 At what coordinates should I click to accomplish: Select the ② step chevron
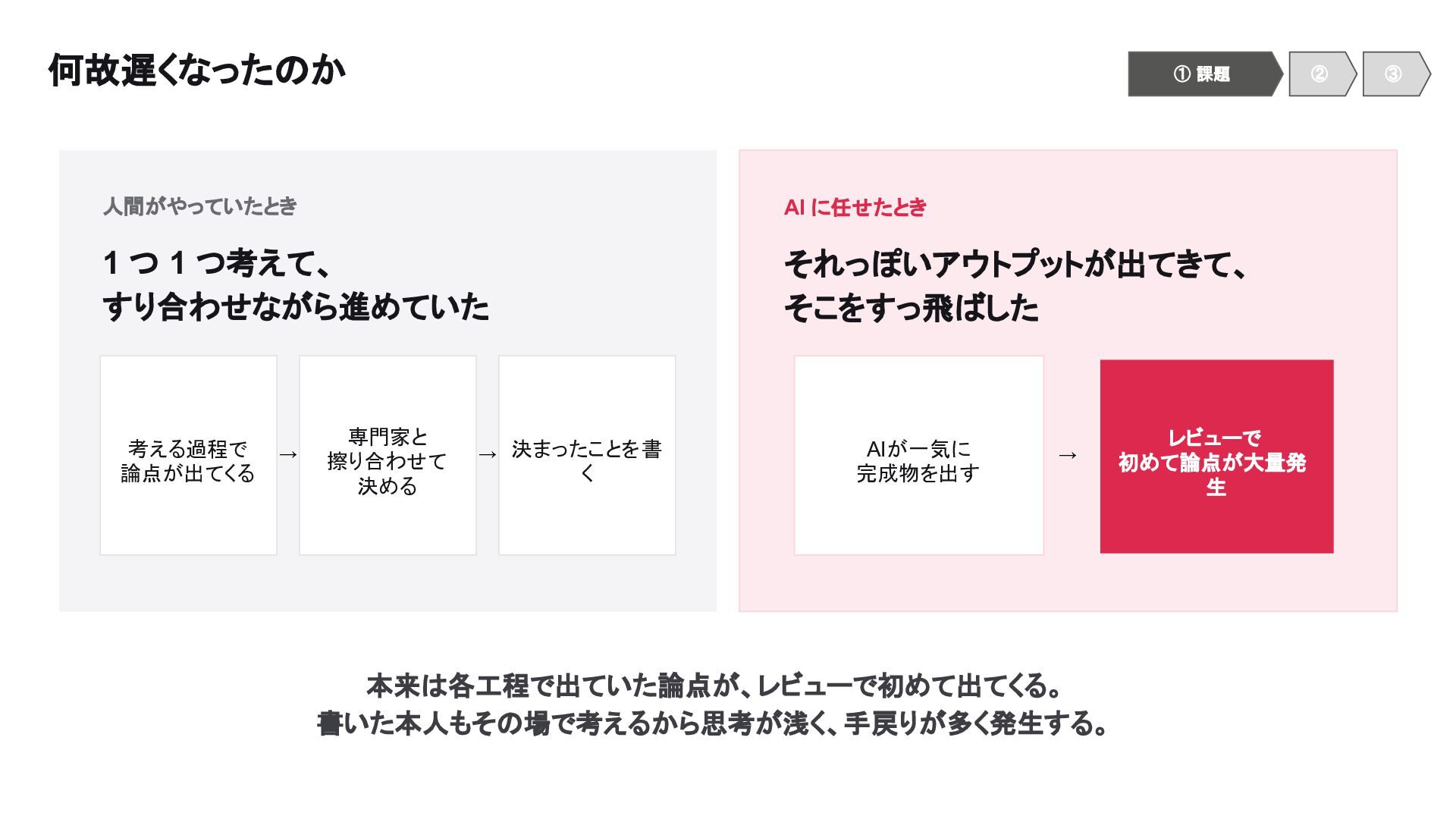(1322, 74)
